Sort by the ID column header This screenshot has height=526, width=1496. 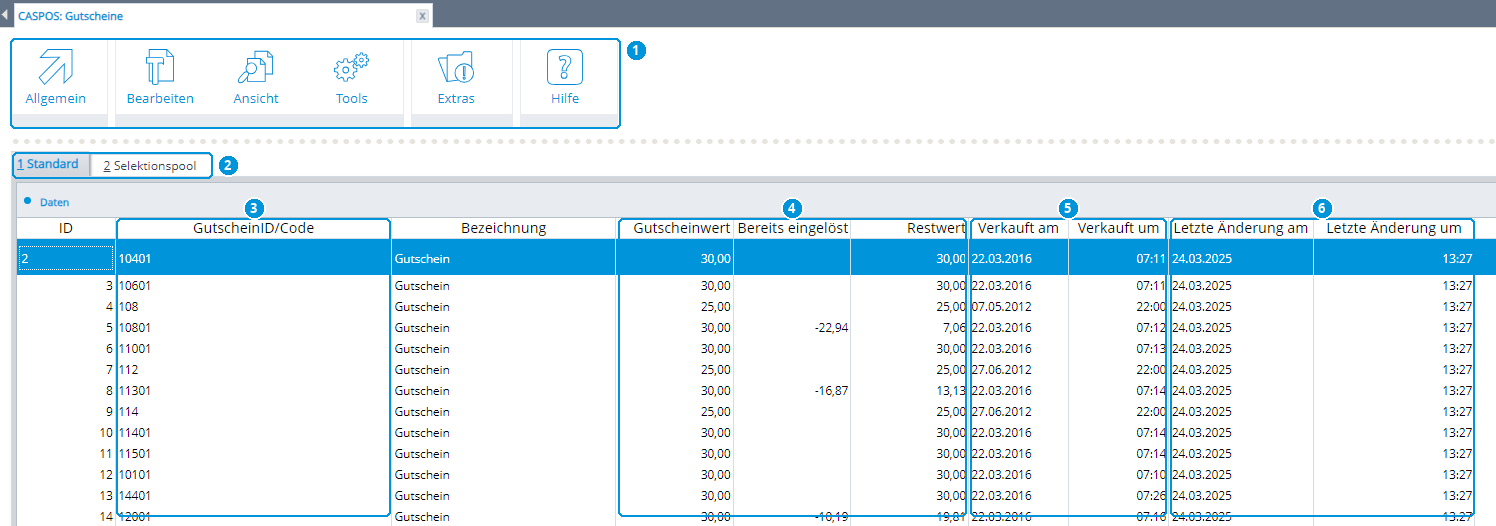[66, 228]
